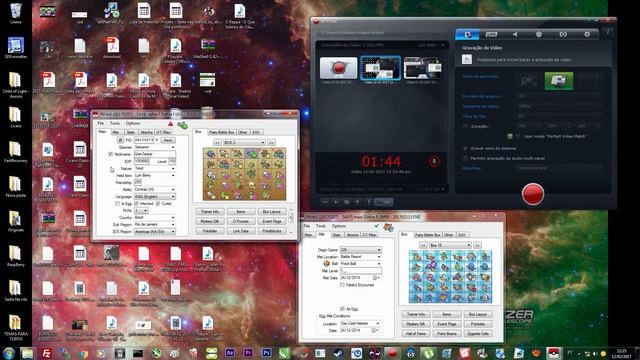Open the Nature dropdown
640x360 pixels.
155,168
